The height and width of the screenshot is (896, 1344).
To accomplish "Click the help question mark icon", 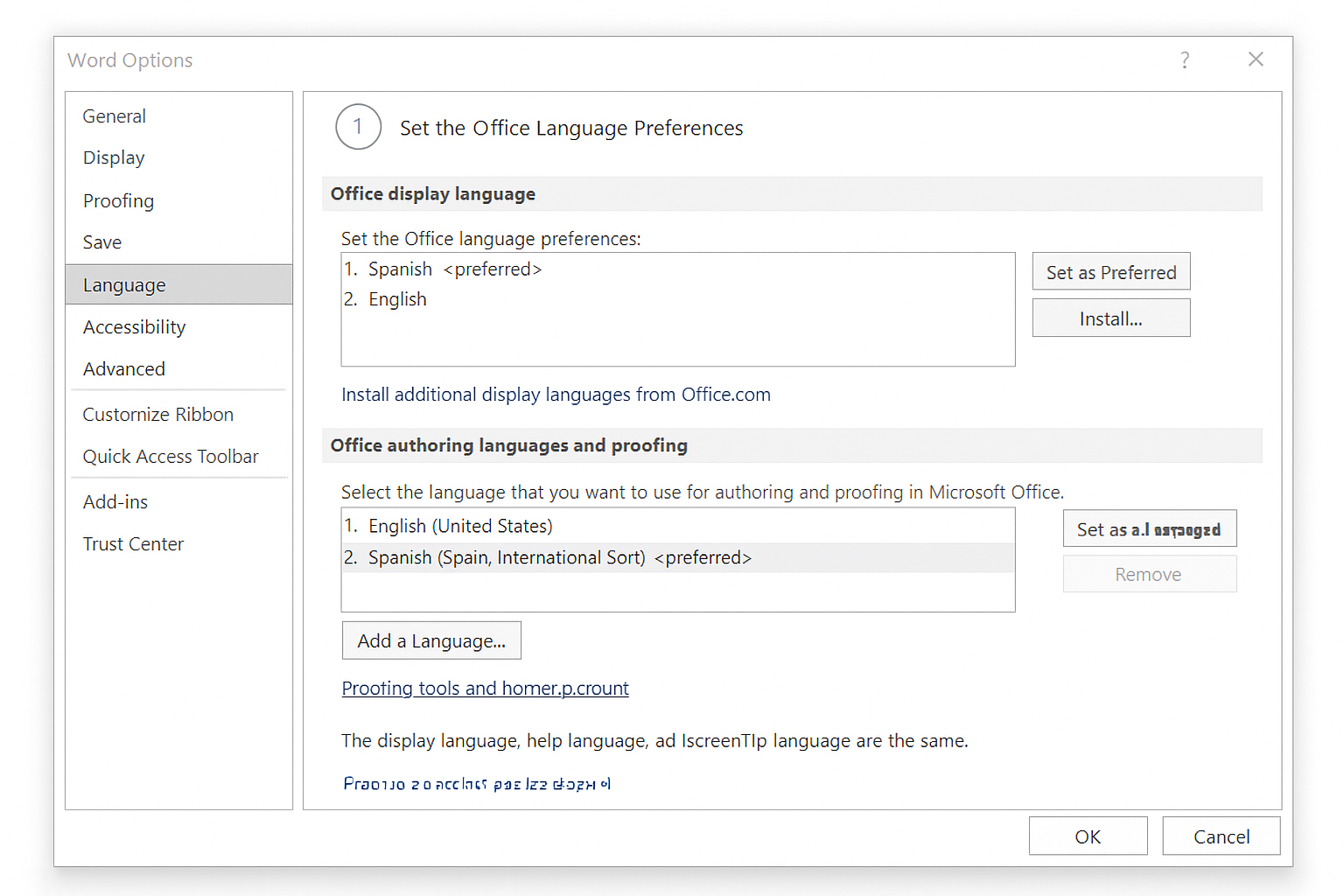I will [x=1185, y=60].
